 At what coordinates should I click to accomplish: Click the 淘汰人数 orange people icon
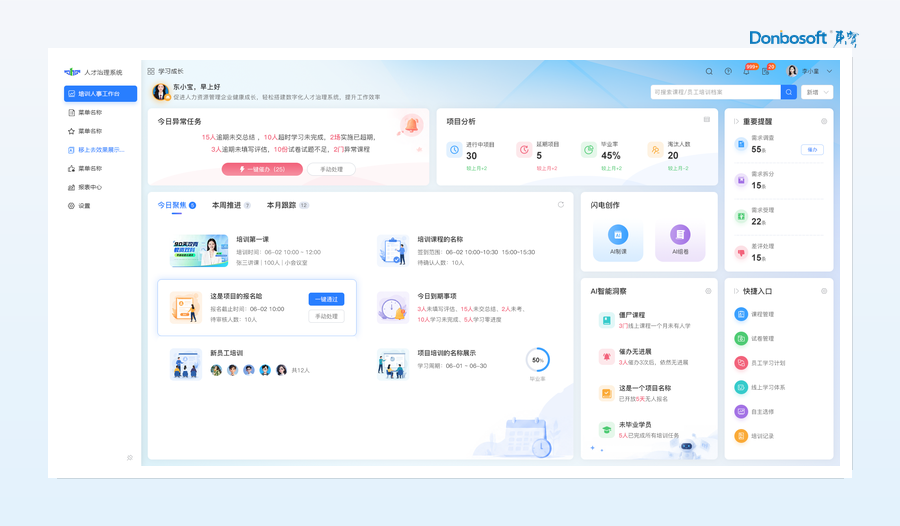pyautogui.click(x=655, y=150)
